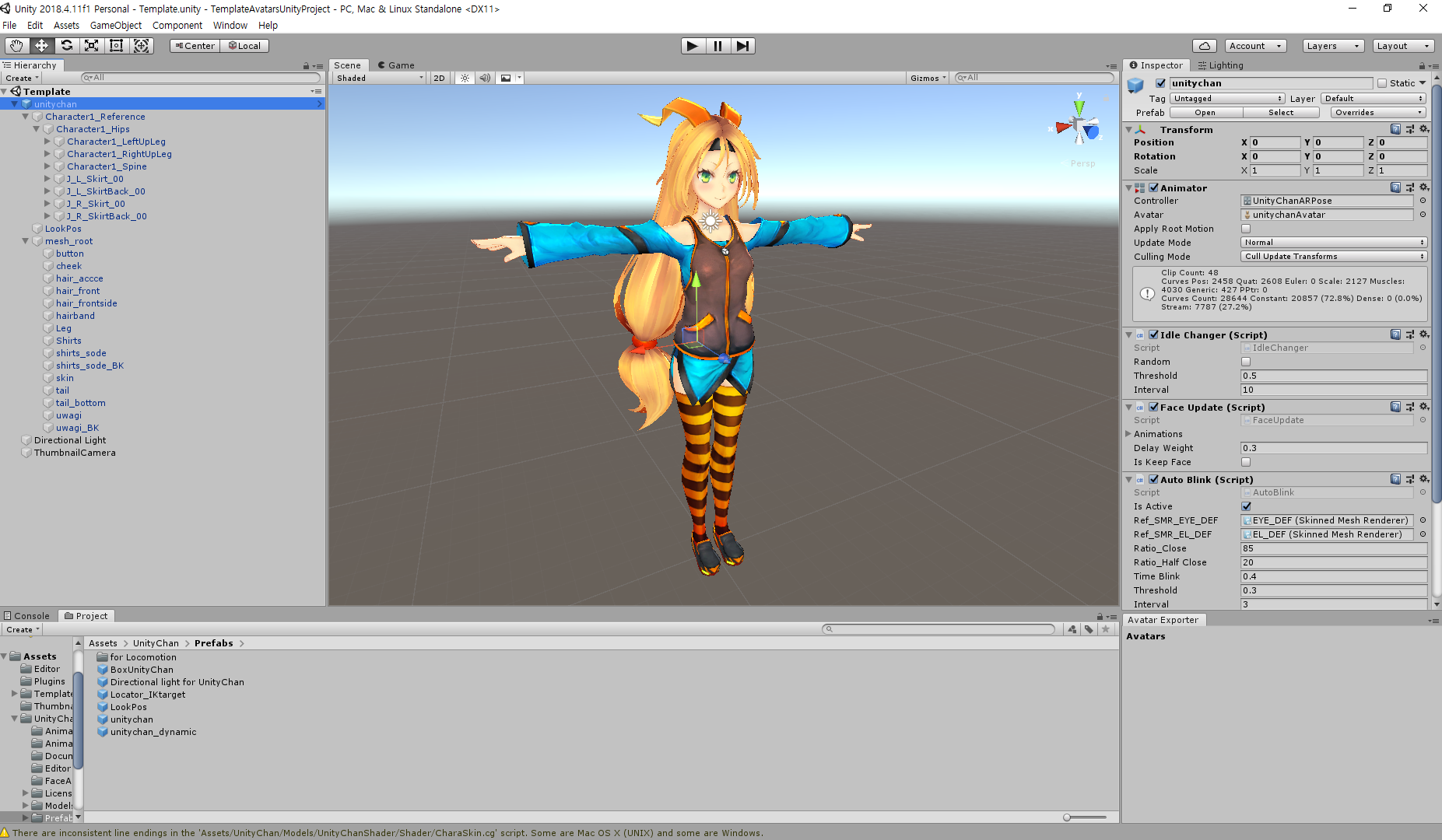Expand Animations foldout in Face Update

1128,434
